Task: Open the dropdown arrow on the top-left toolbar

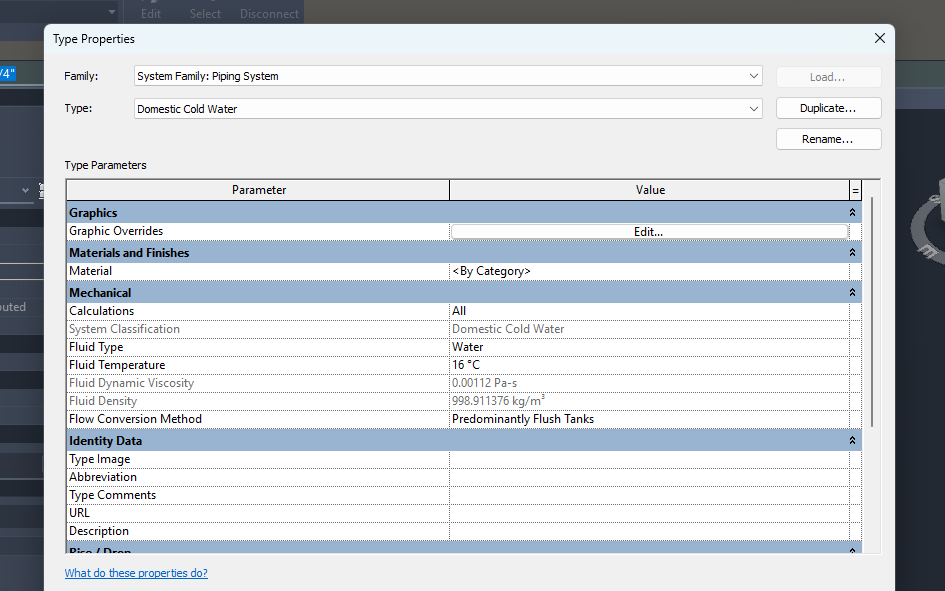Action: point(111,12)
